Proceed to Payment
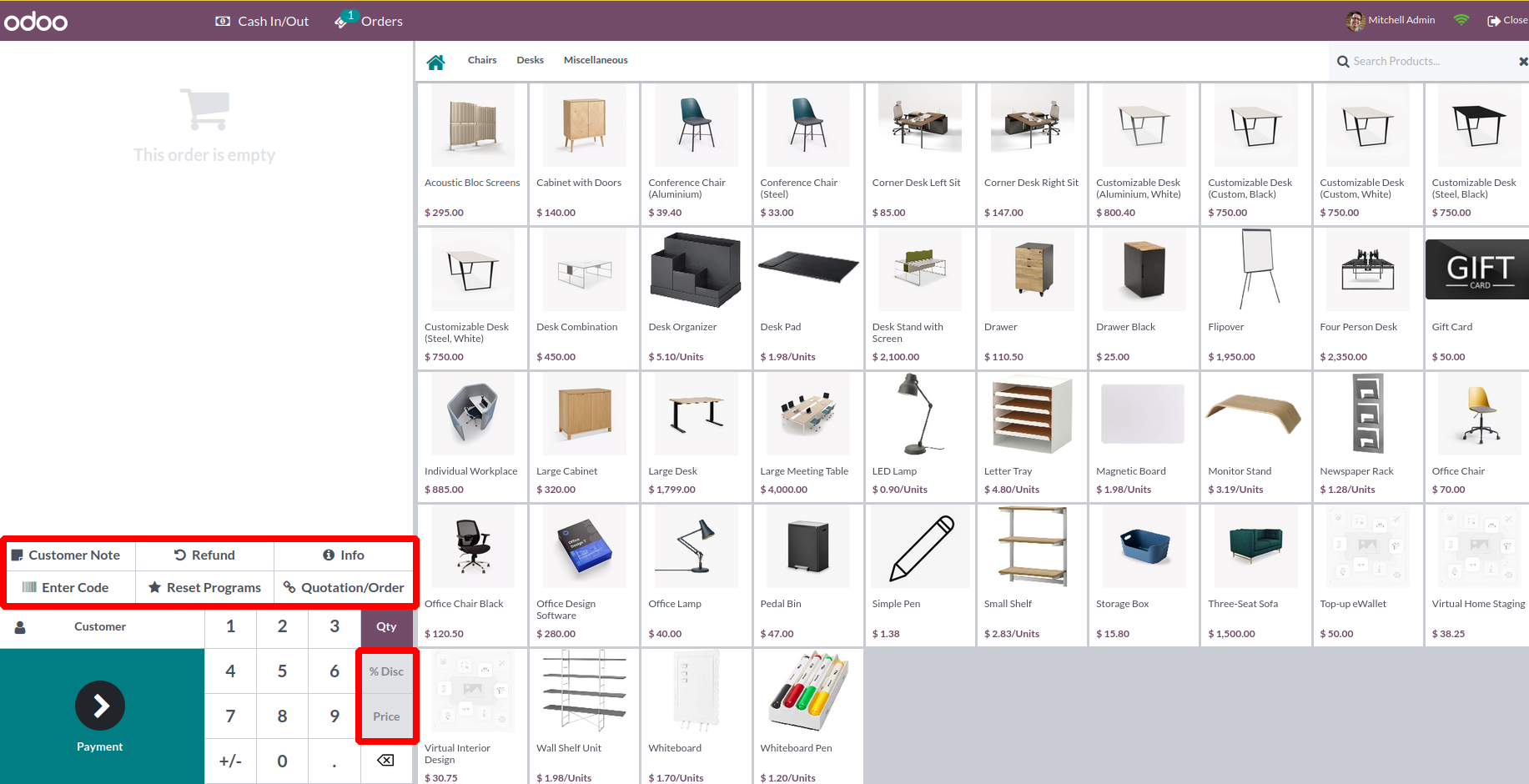This screenshot has width=1529, height=784. (x=102, y=716)
